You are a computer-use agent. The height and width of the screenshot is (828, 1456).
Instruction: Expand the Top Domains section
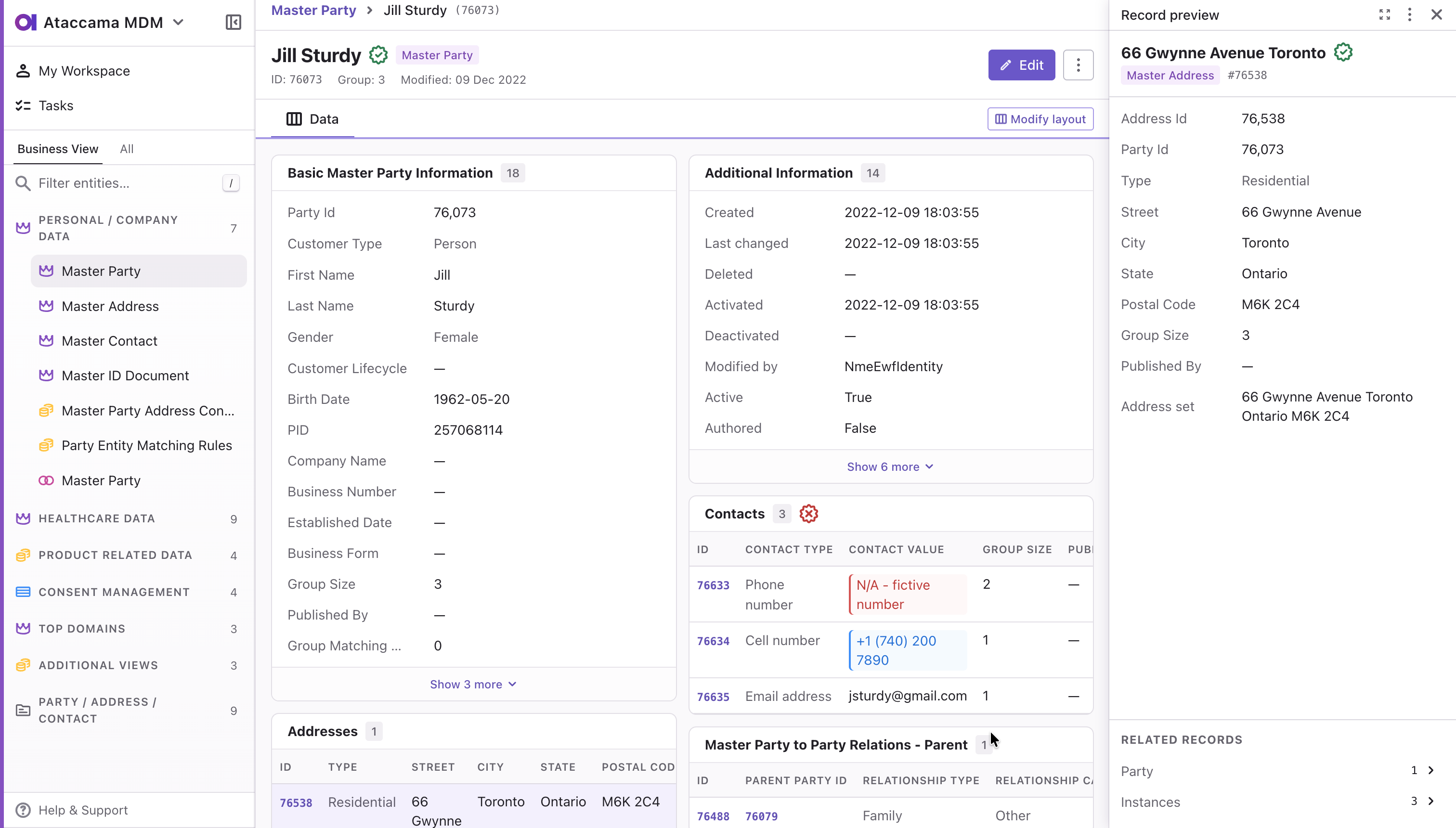pos(129,628)
